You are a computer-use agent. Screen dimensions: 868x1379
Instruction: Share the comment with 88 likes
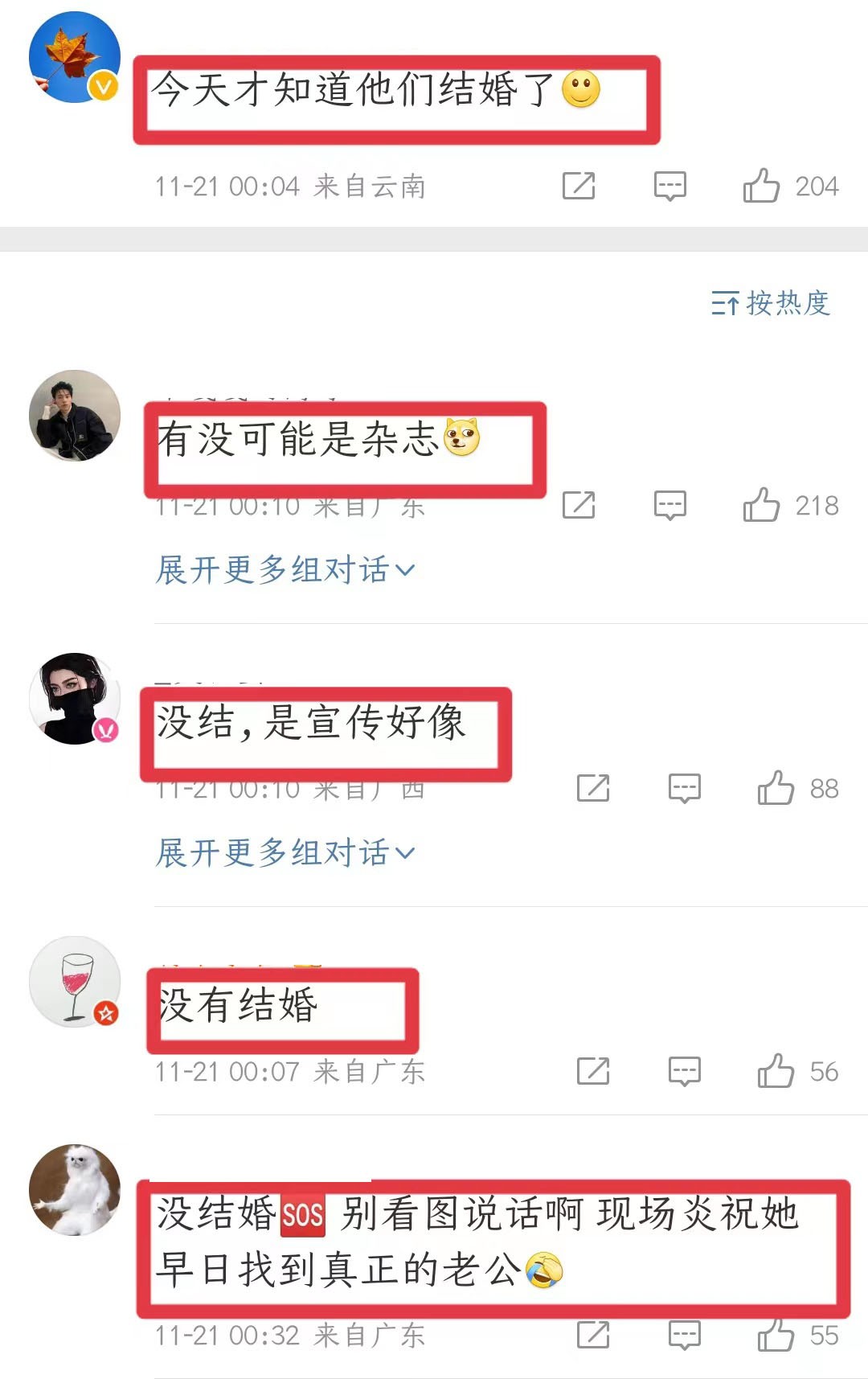[593, 788]
